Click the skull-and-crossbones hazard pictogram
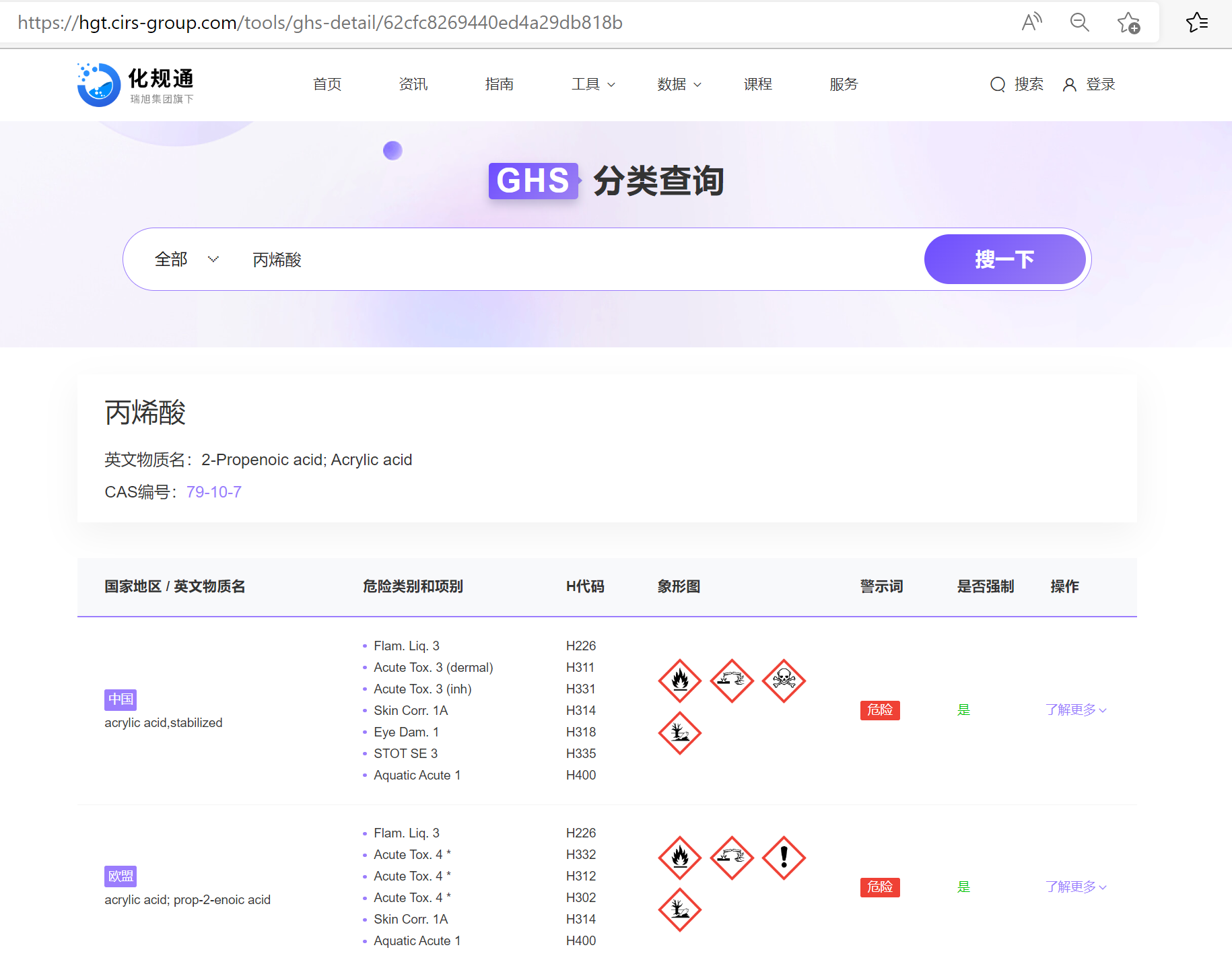Image resolution: width=1232 pixels, height=964 pixels. [784, 681]
